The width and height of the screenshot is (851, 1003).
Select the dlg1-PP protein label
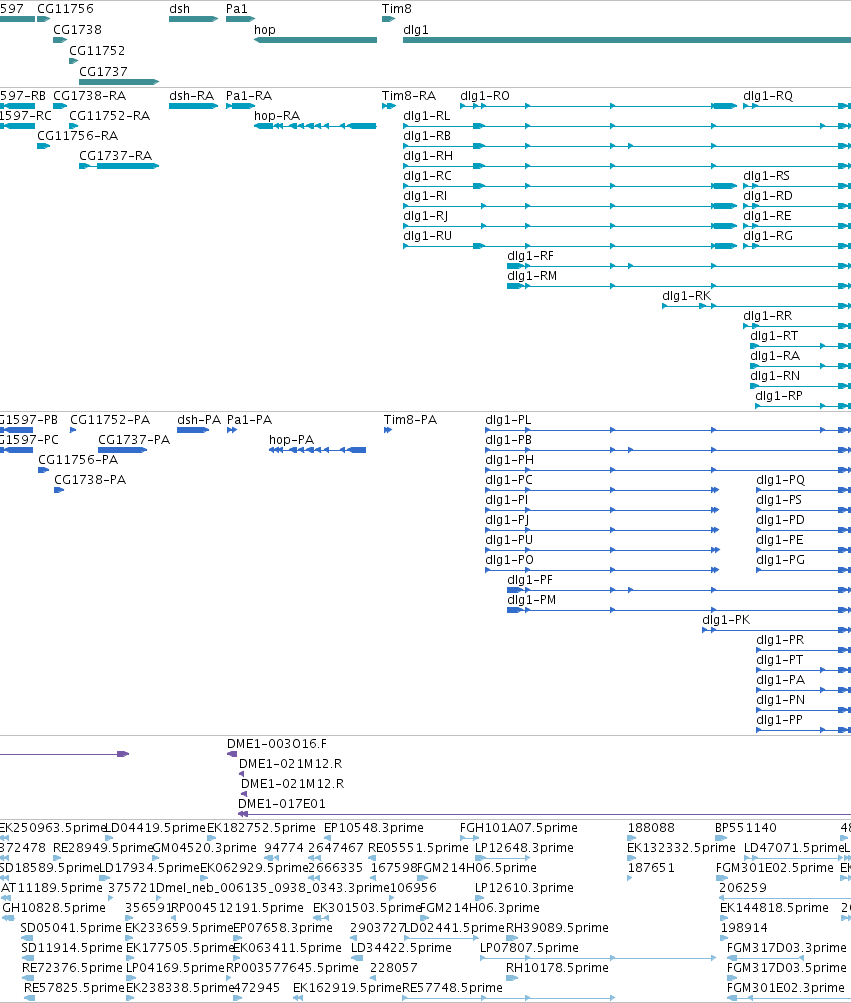779,720
